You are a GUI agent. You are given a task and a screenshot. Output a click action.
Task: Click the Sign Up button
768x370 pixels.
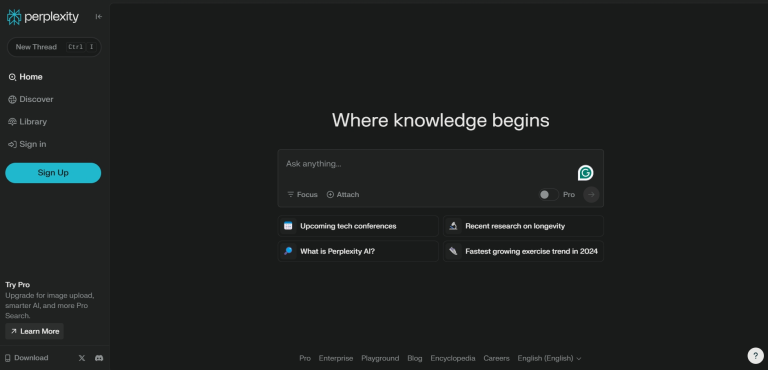click(53, 173)
